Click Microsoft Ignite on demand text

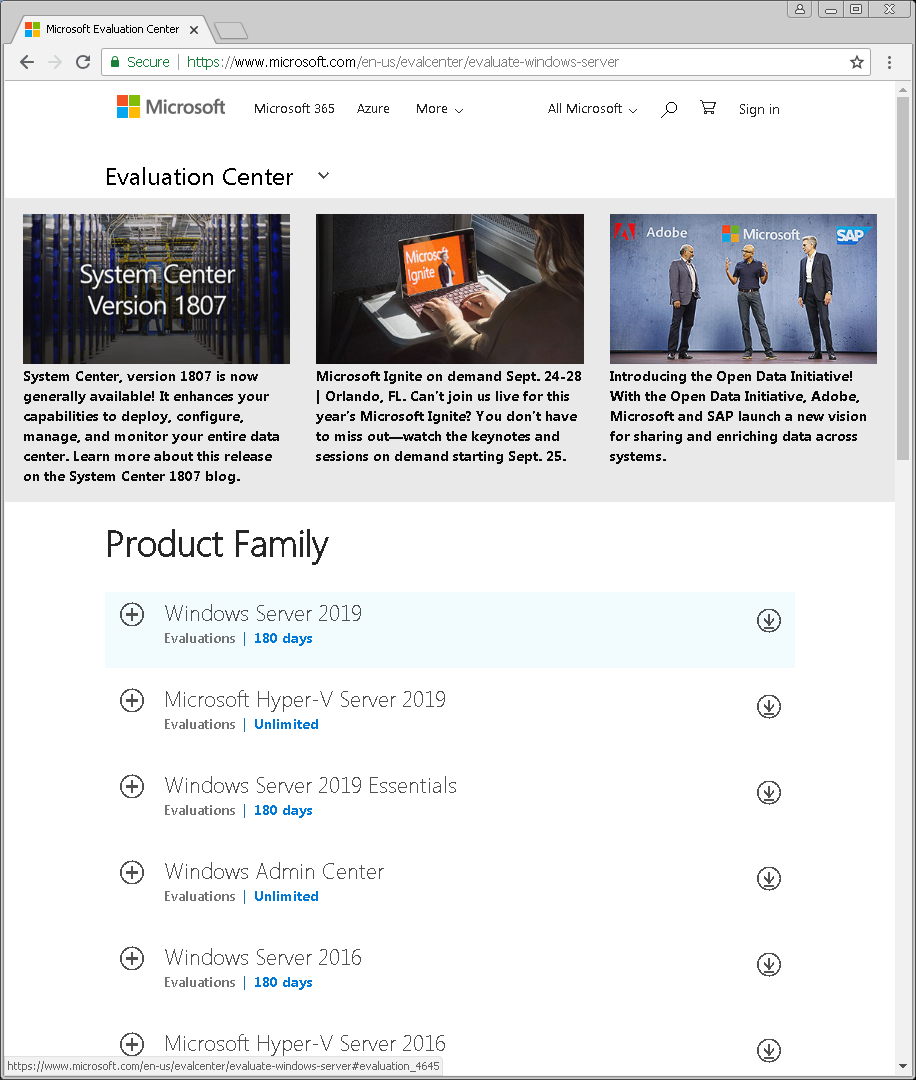(x=448, y=416)
